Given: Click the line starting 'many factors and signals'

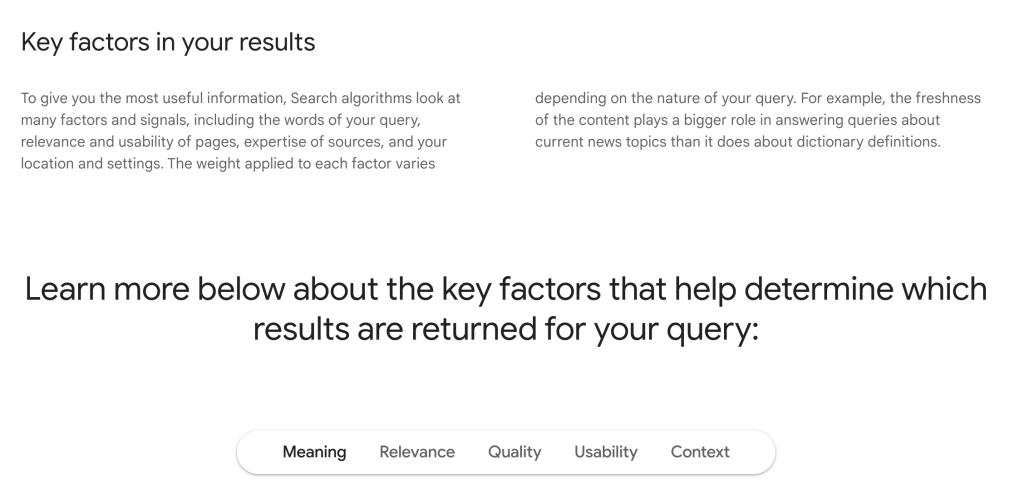Looking at the screenshot, I should coord(221,120).
